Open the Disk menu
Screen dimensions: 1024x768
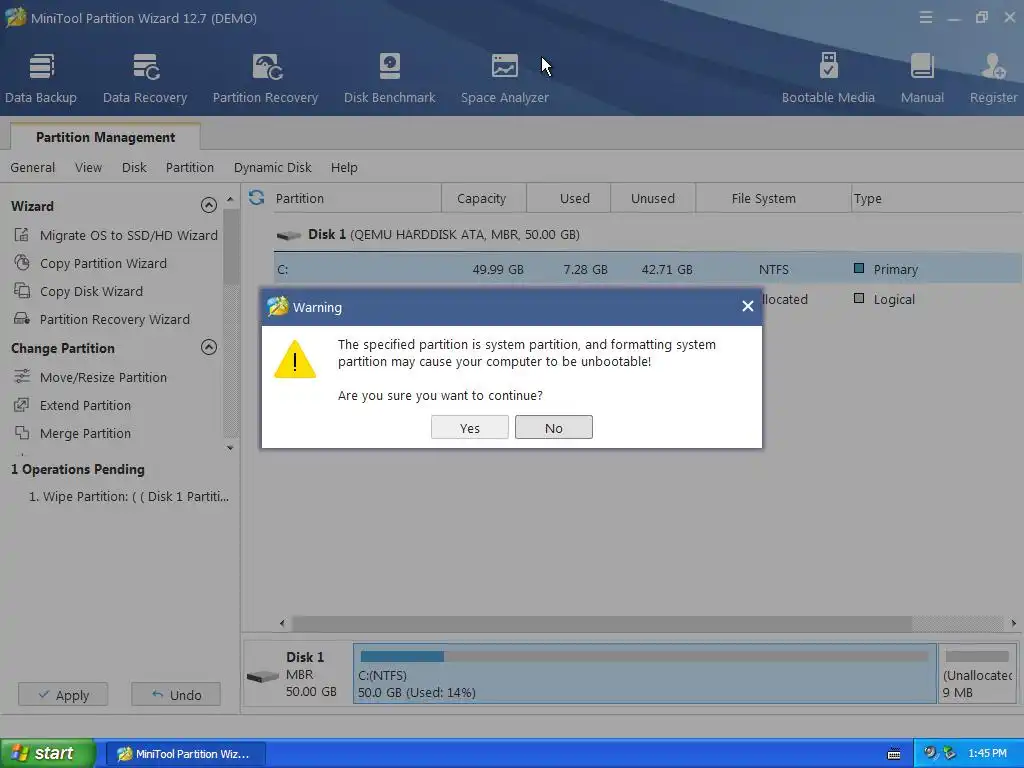point(134,167)
